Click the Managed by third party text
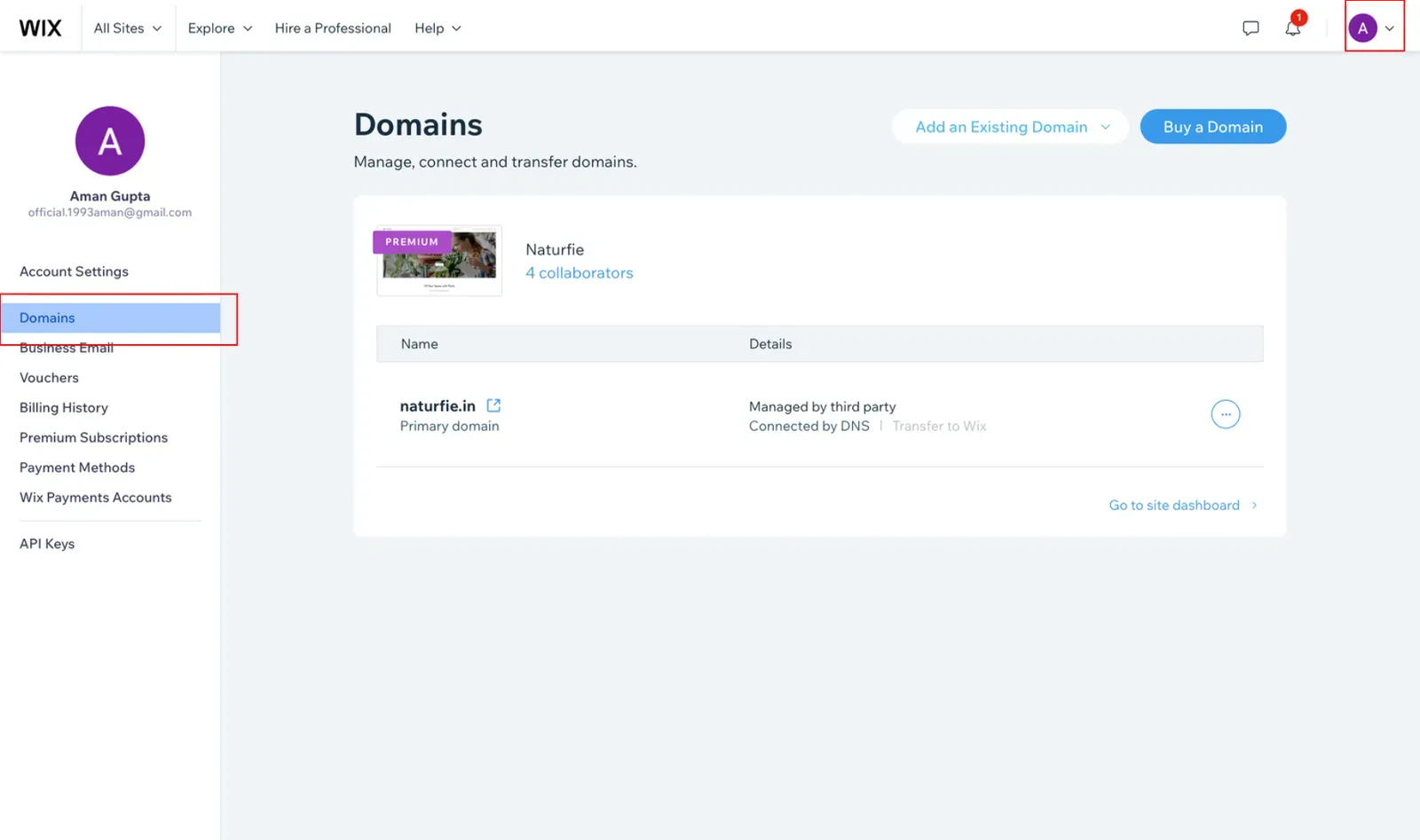 (823, 407)
